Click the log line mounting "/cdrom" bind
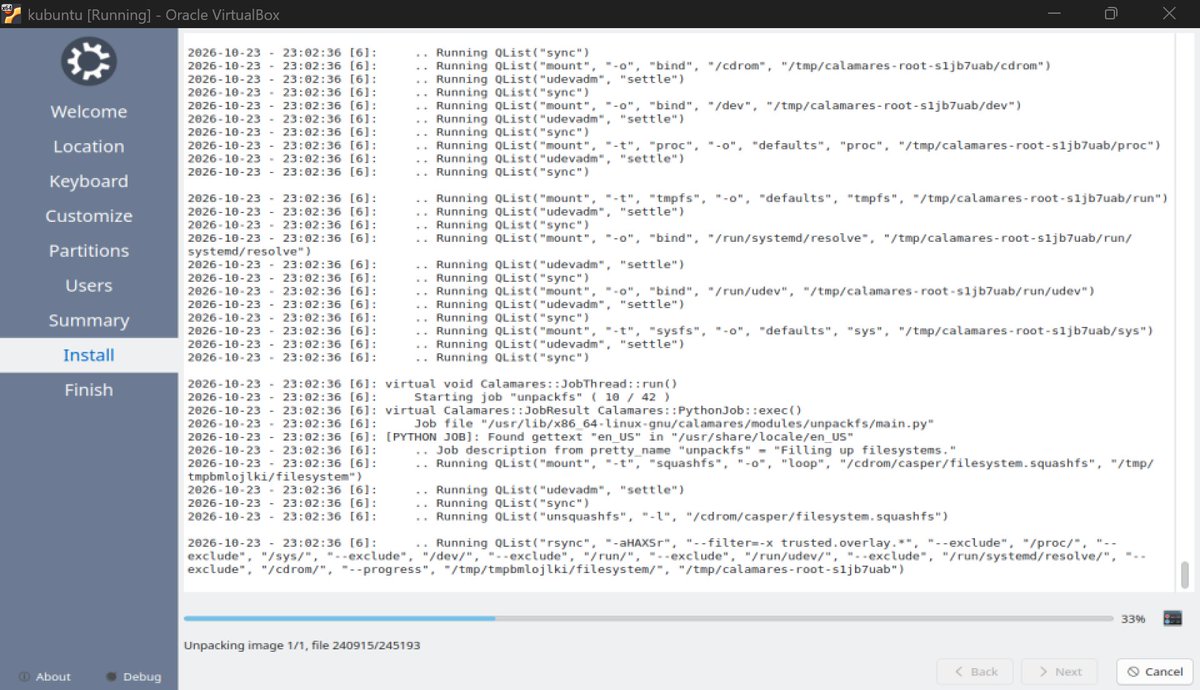Image resolution: width=1200 pixels, height=690 pixels. (x=619, y=66)
